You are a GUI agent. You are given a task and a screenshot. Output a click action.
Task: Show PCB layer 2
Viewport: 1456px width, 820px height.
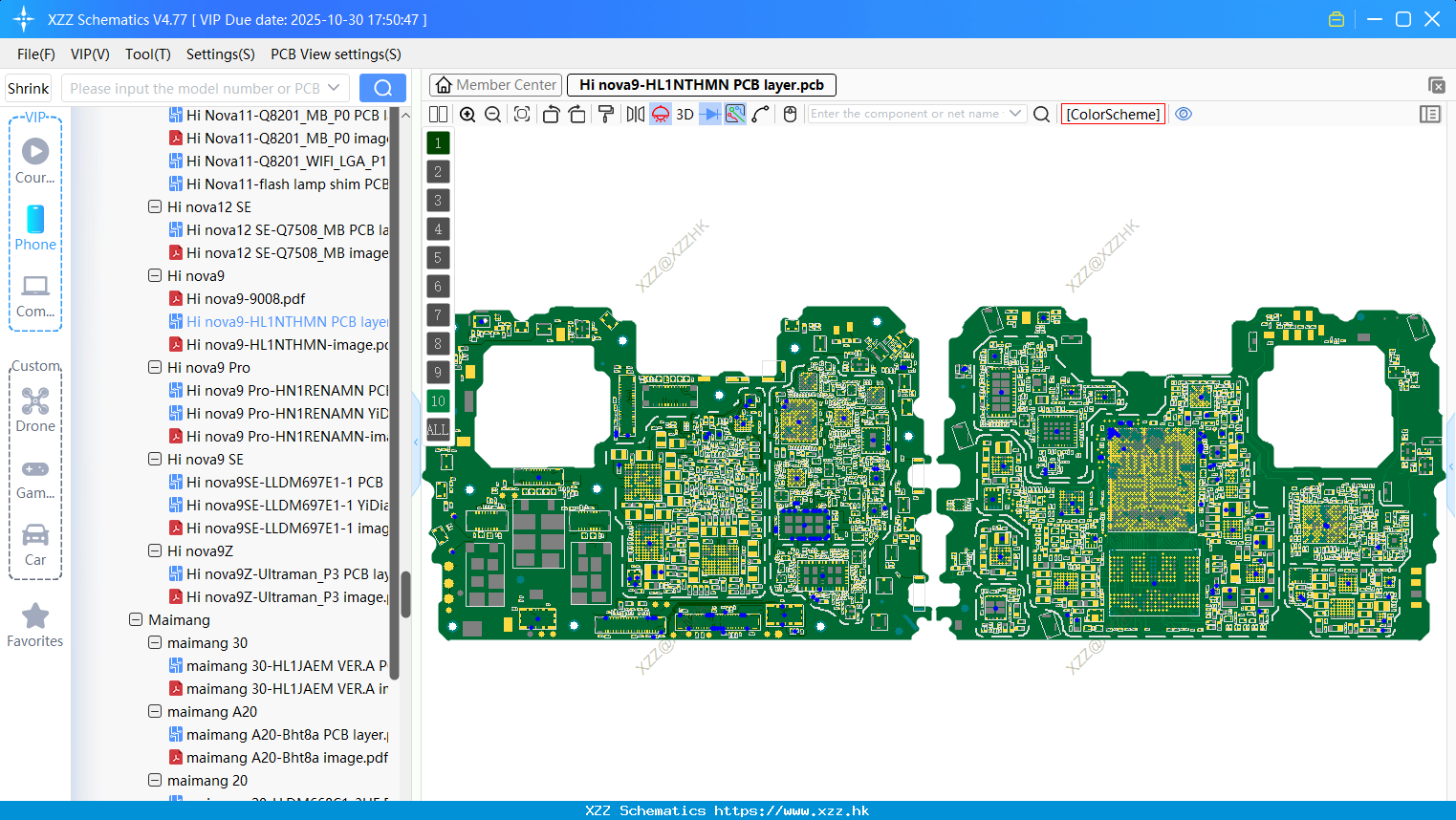[438, 171]
